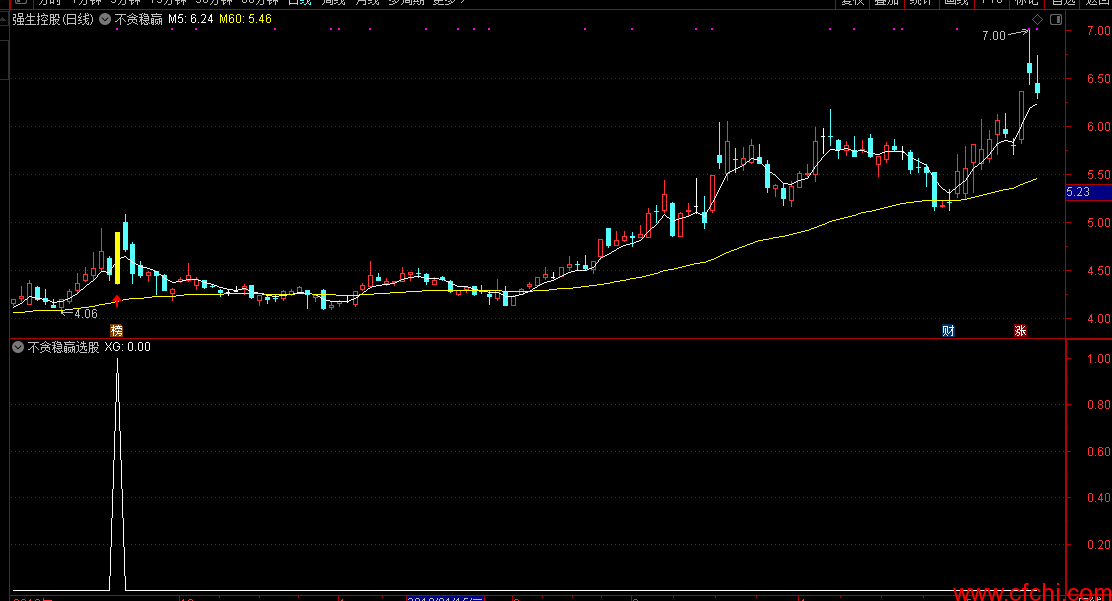The width and height of the screenshot is (1112, 601).
Task: Click the 不贪稳赢选股 sub-indicator label
Action: pyautogui.click(x=63, y=347)
